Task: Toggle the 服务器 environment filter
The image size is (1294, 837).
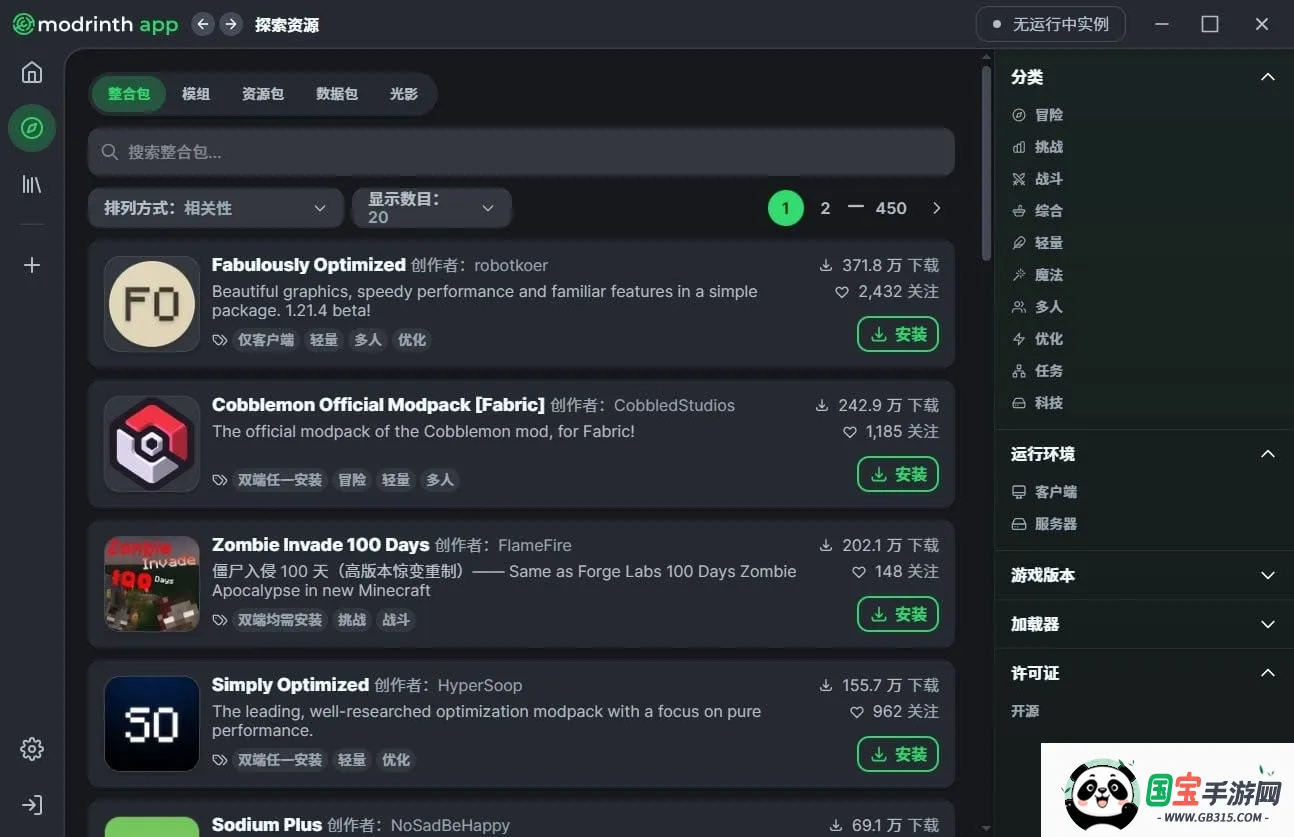Action: [x=1045, y=524]
